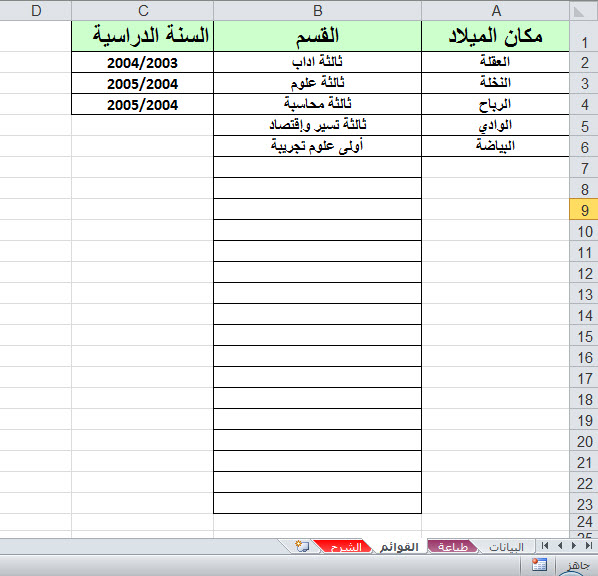This screenshot has height=576, width=598.
Task: Click the cell with ثالثة علوم
Action: (317, 83)
